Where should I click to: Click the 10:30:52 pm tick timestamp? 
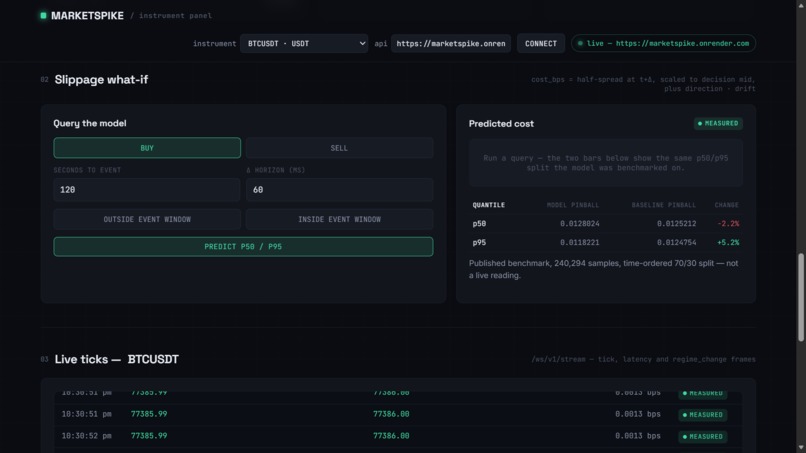(x=86, y=436)
